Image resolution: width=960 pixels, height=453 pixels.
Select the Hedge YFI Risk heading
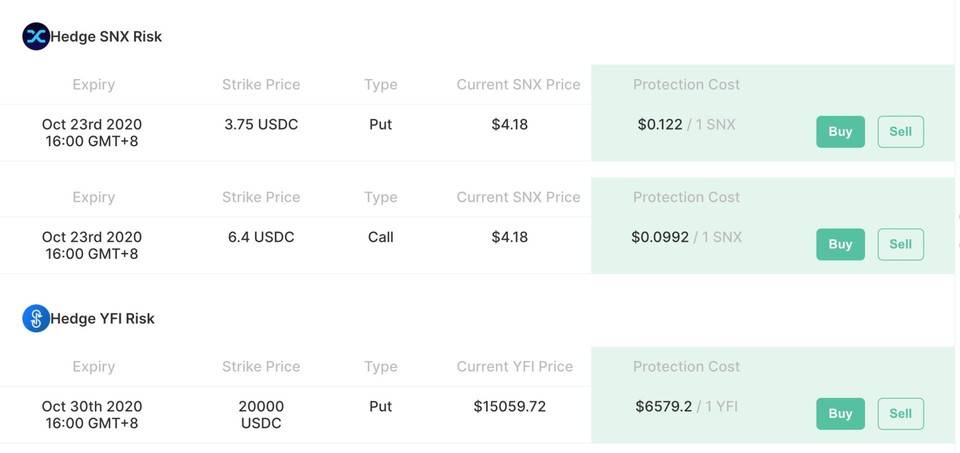102,319
